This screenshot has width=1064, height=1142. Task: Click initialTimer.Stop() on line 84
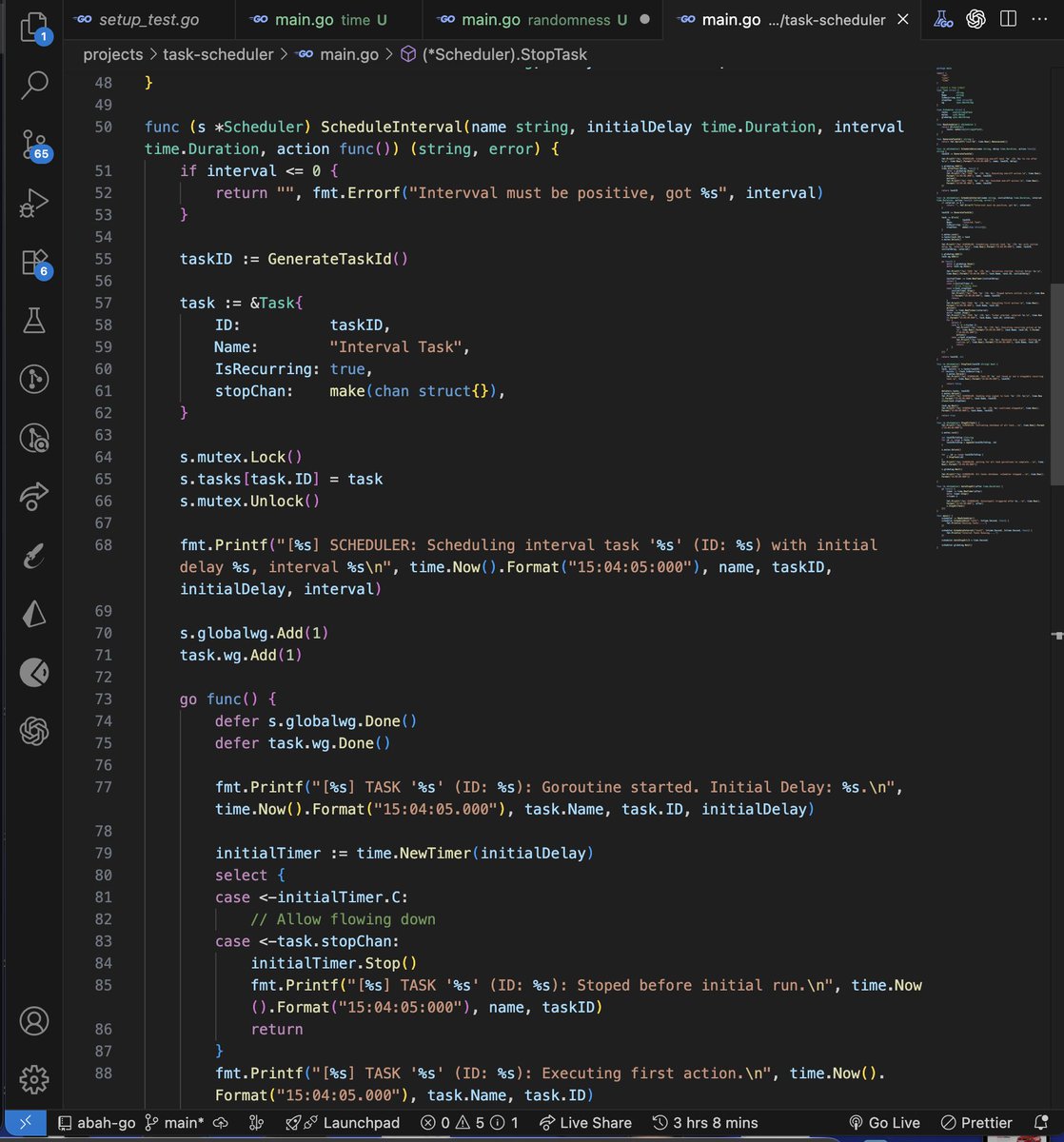334,963
